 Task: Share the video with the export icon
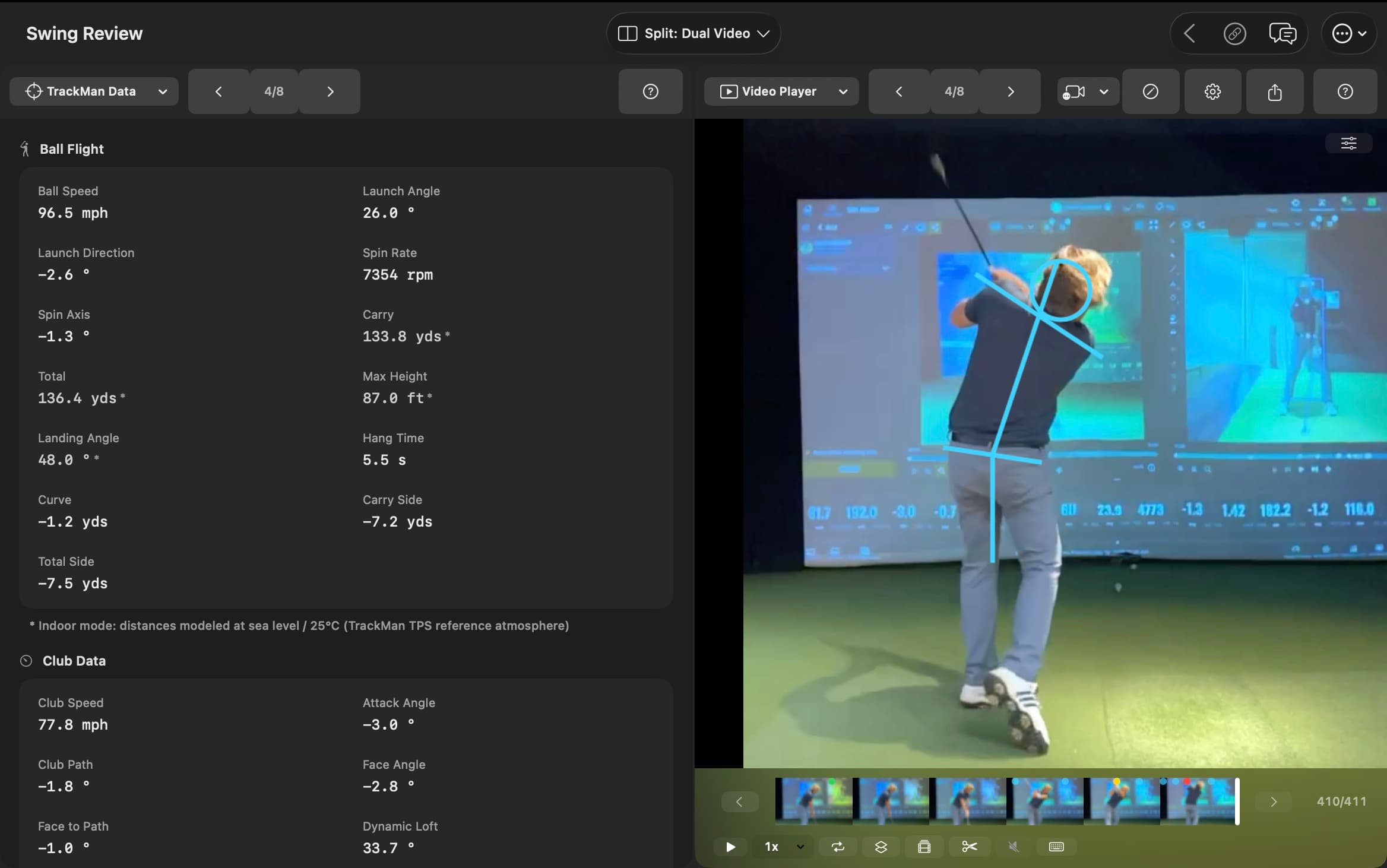(x=1275, y=91)
